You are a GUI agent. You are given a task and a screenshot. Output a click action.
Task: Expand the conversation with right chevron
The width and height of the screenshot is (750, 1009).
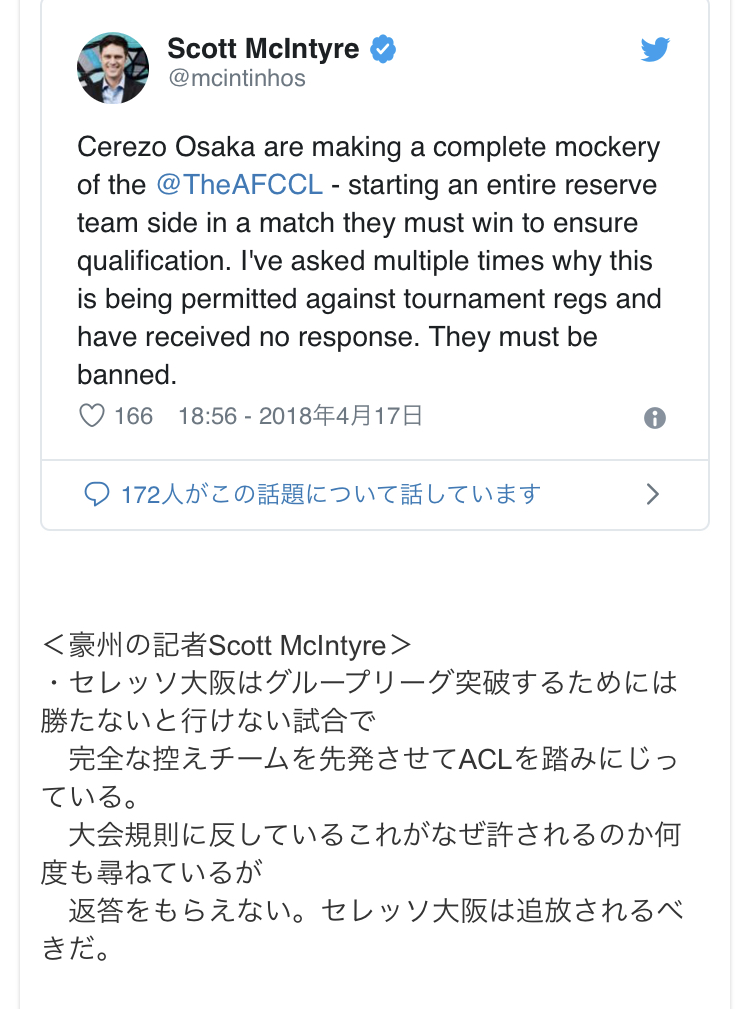(x=653, y=494)
